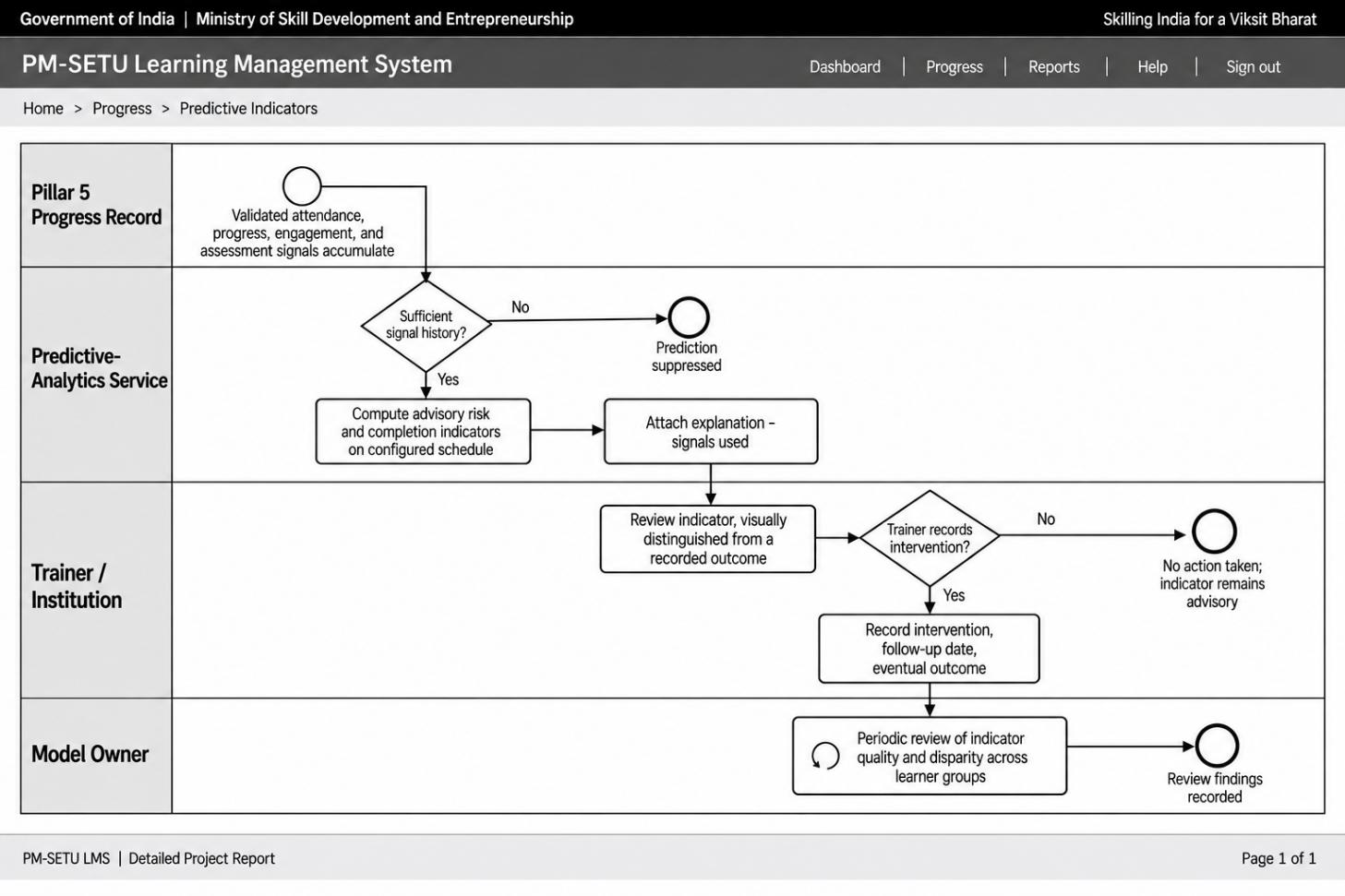Select the Compute advisory risk task box
This screenshot has height=896, width=1345.
tap(423, 431)
